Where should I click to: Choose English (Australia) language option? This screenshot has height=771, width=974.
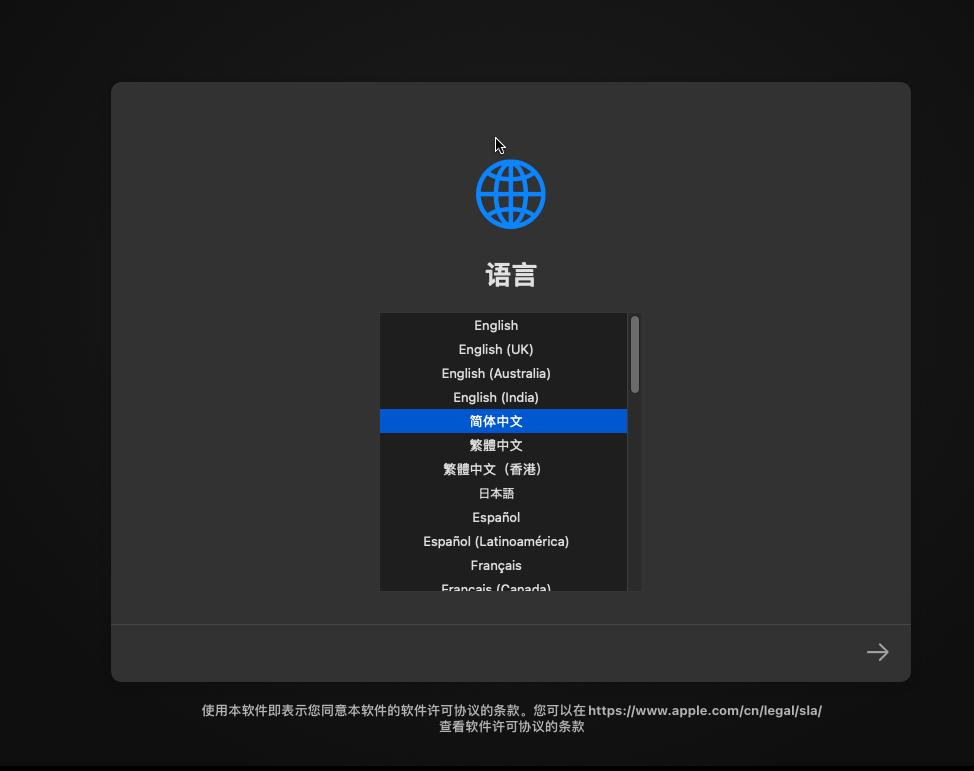(x=496, y=373)
